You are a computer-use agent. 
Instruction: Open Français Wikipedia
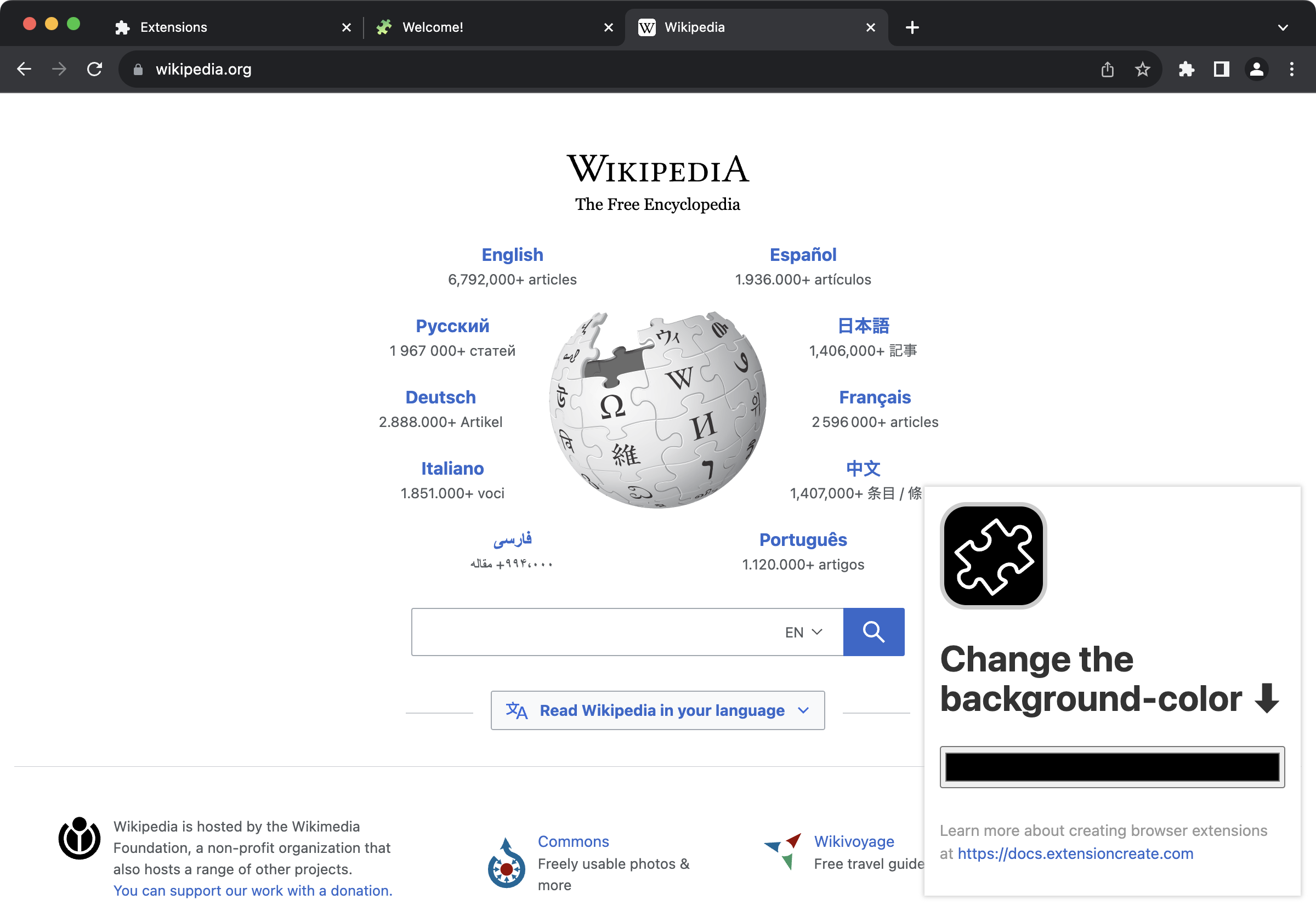875,397
